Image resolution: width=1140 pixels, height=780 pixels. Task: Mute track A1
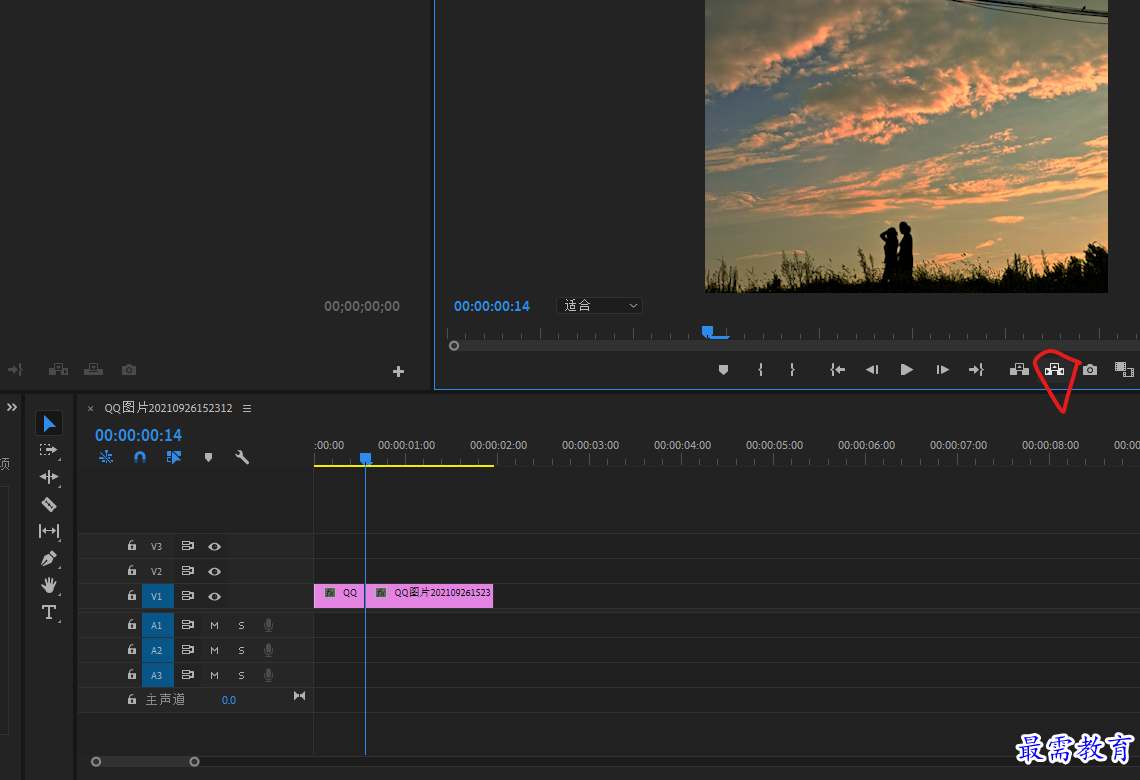pos(214,625)
